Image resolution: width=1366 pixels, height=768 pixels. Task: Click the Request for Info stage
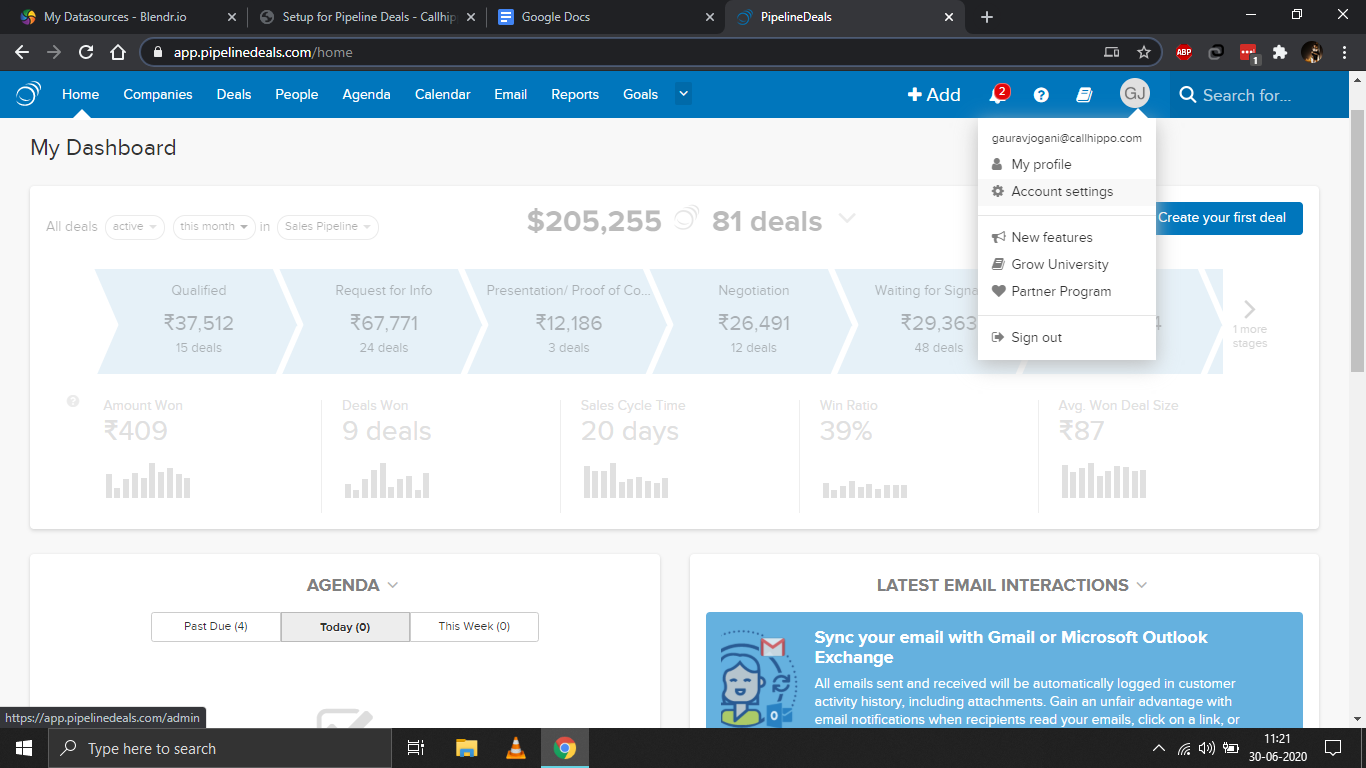click(384, 321)
